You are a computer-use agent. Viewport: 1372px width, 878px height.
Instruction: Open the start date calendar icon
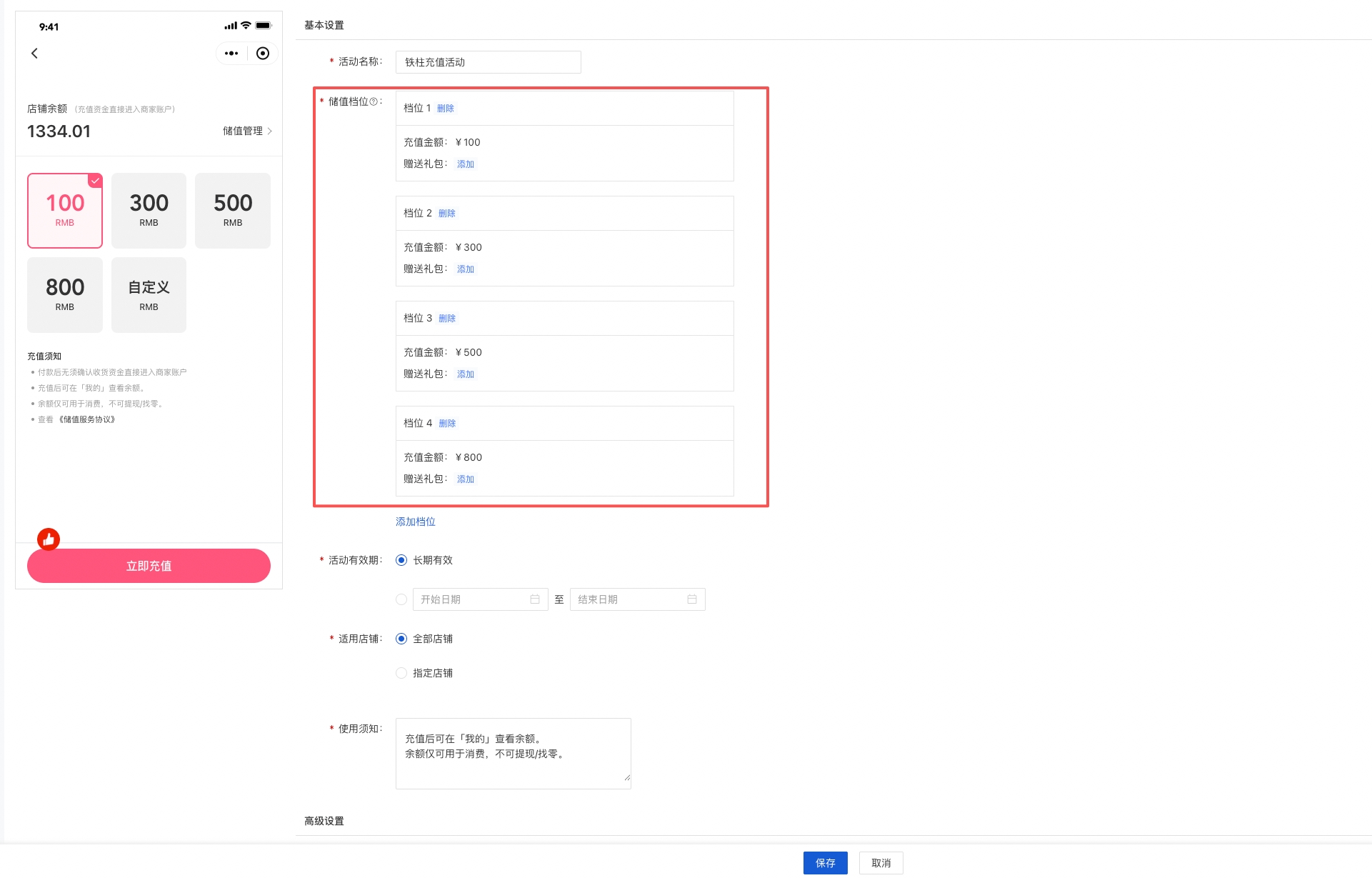coord(535,599)
